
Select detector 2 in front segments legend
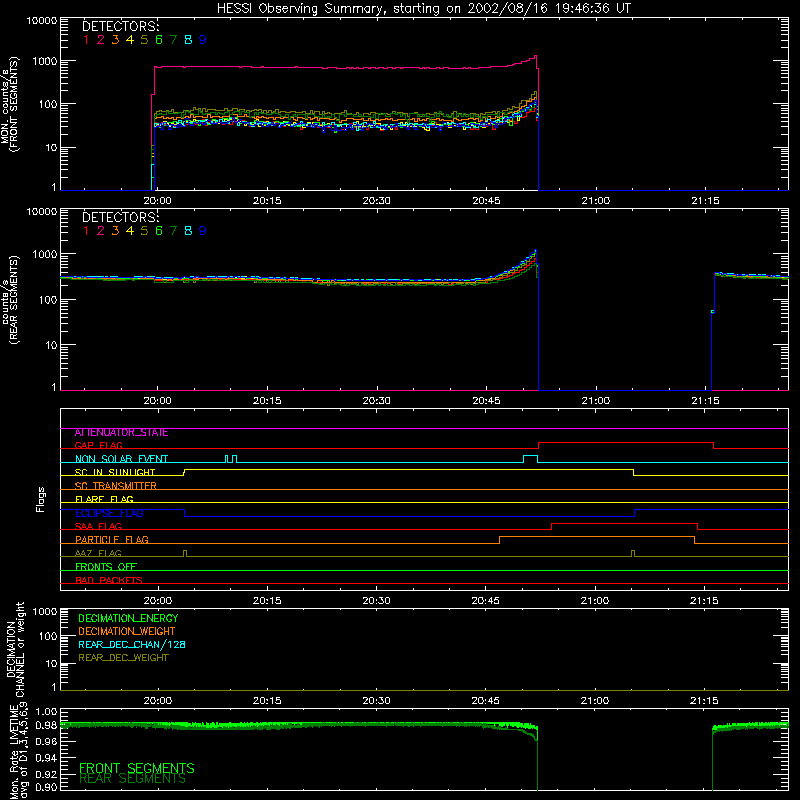tap(101, 40)
